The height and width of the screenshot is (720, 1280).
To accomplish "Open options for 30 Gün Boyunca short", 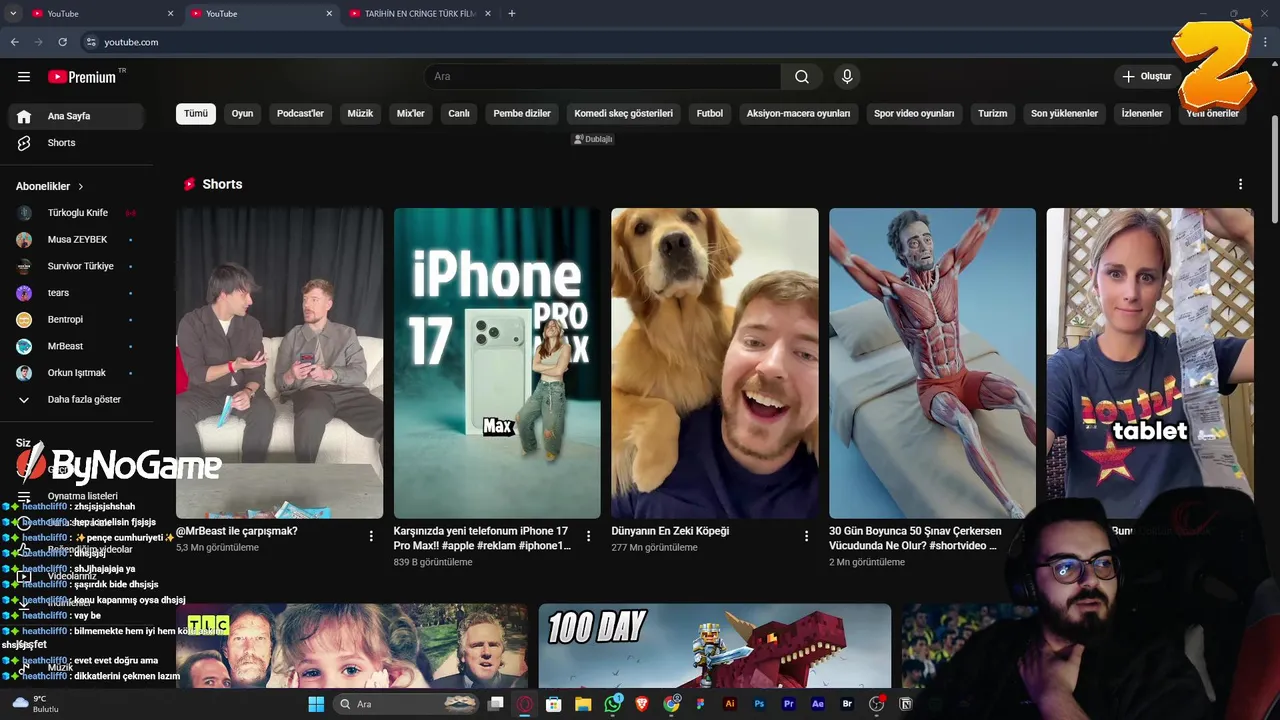I will [x=1023, y=536].
